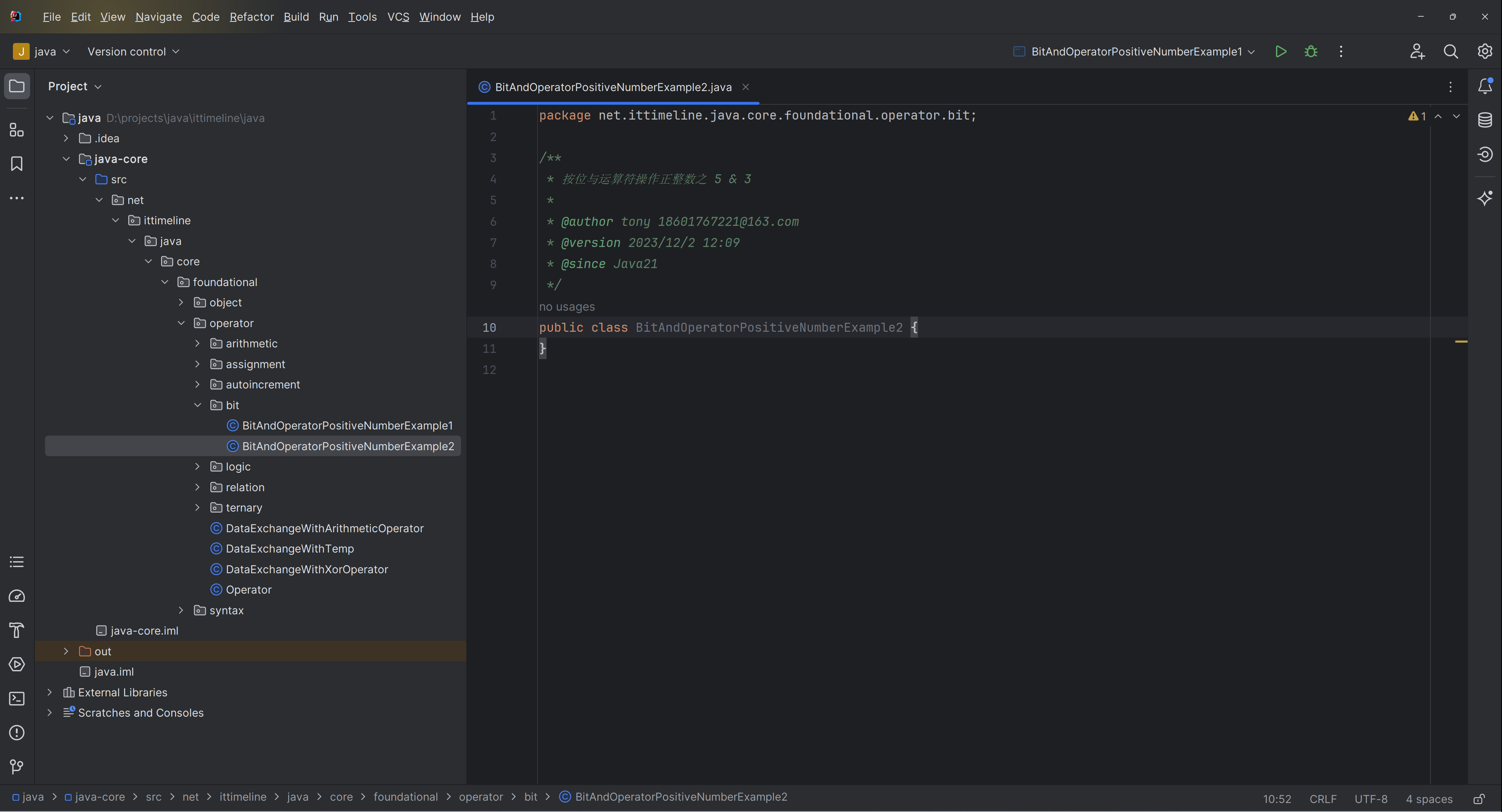The height and width of the screenshot is (812, 1502).
Task: Expand the out folder
Action: pyautogui.click(x=66, y=651)
